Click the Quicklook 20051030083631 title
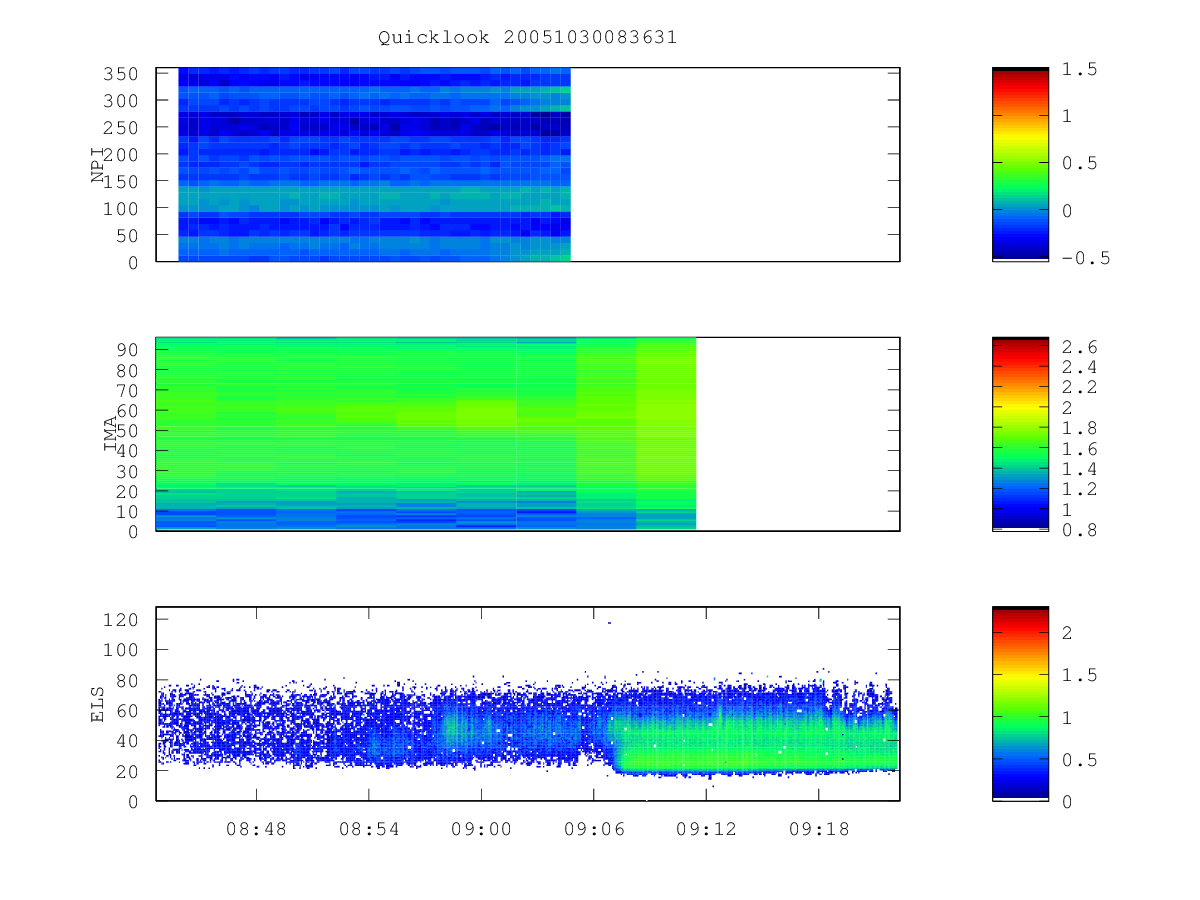 pyautogui.click(x=528, y=38)
